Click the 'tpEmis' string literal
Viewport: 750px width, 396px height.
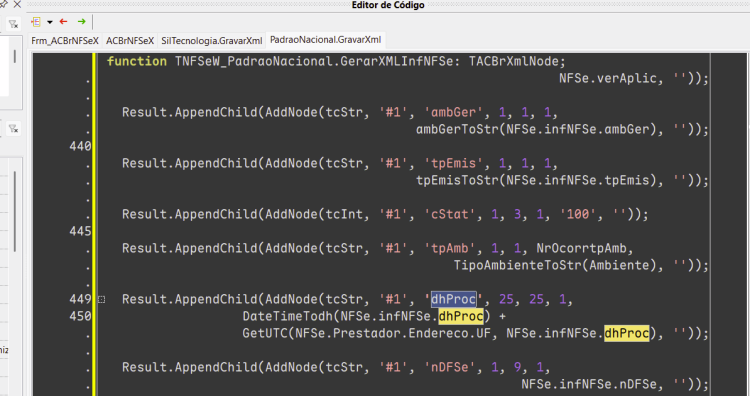point(453,164)
